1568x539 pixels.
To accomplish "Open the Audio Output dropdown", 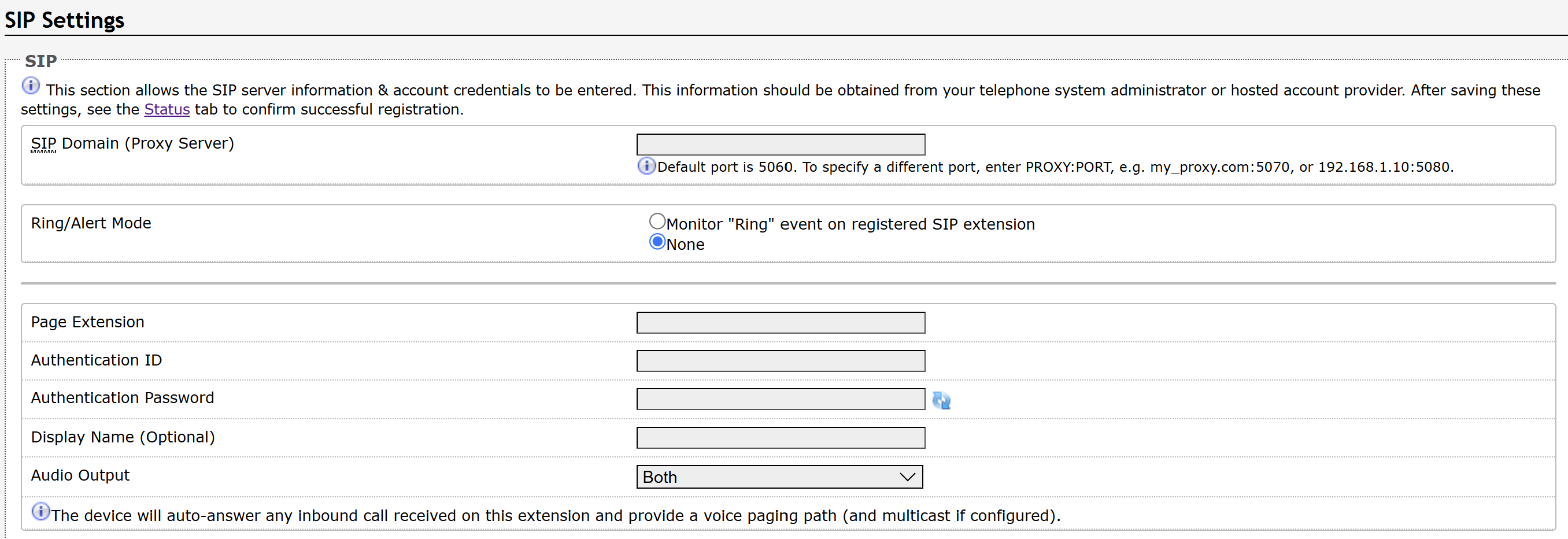I will pyautogui.click(x=779, y=477).
